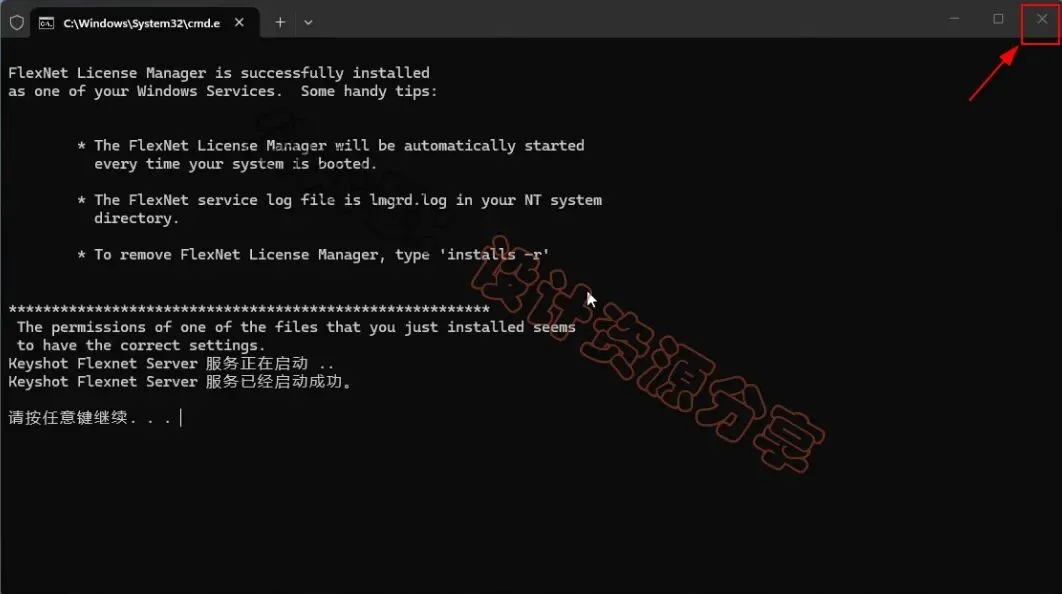Image resolution: width=1062 pixels, height=594 pixels.
Task: Click the line Keyshot Flexnet Server 服务已经启动成功
Action: point(179,382)
